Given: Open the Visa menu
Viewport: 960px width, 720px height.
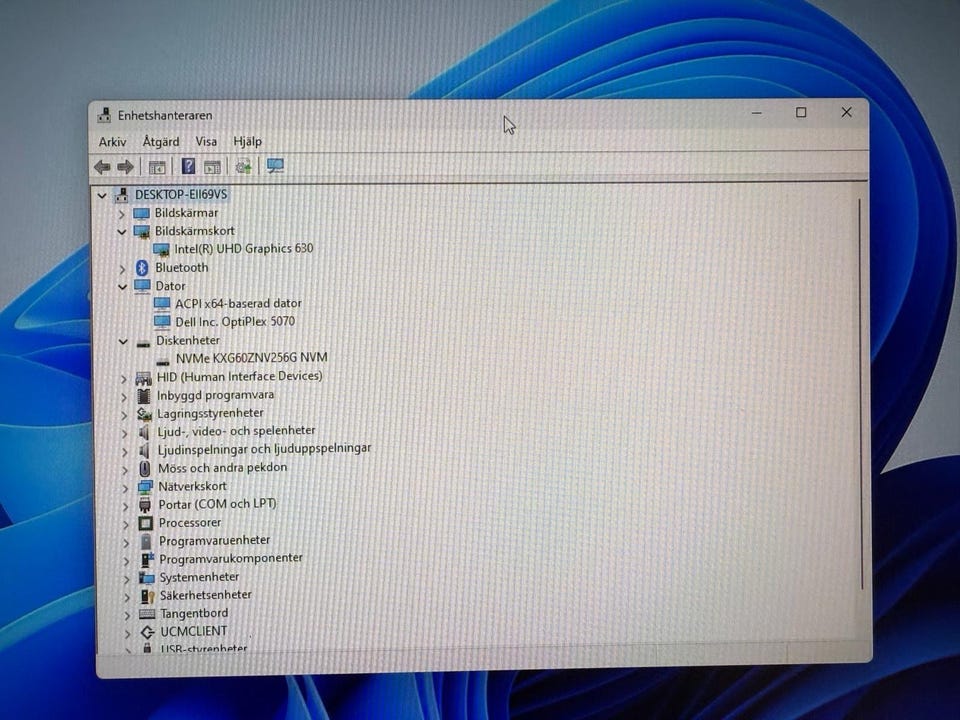Looking at the screenshot, I should tap(206, 141).
